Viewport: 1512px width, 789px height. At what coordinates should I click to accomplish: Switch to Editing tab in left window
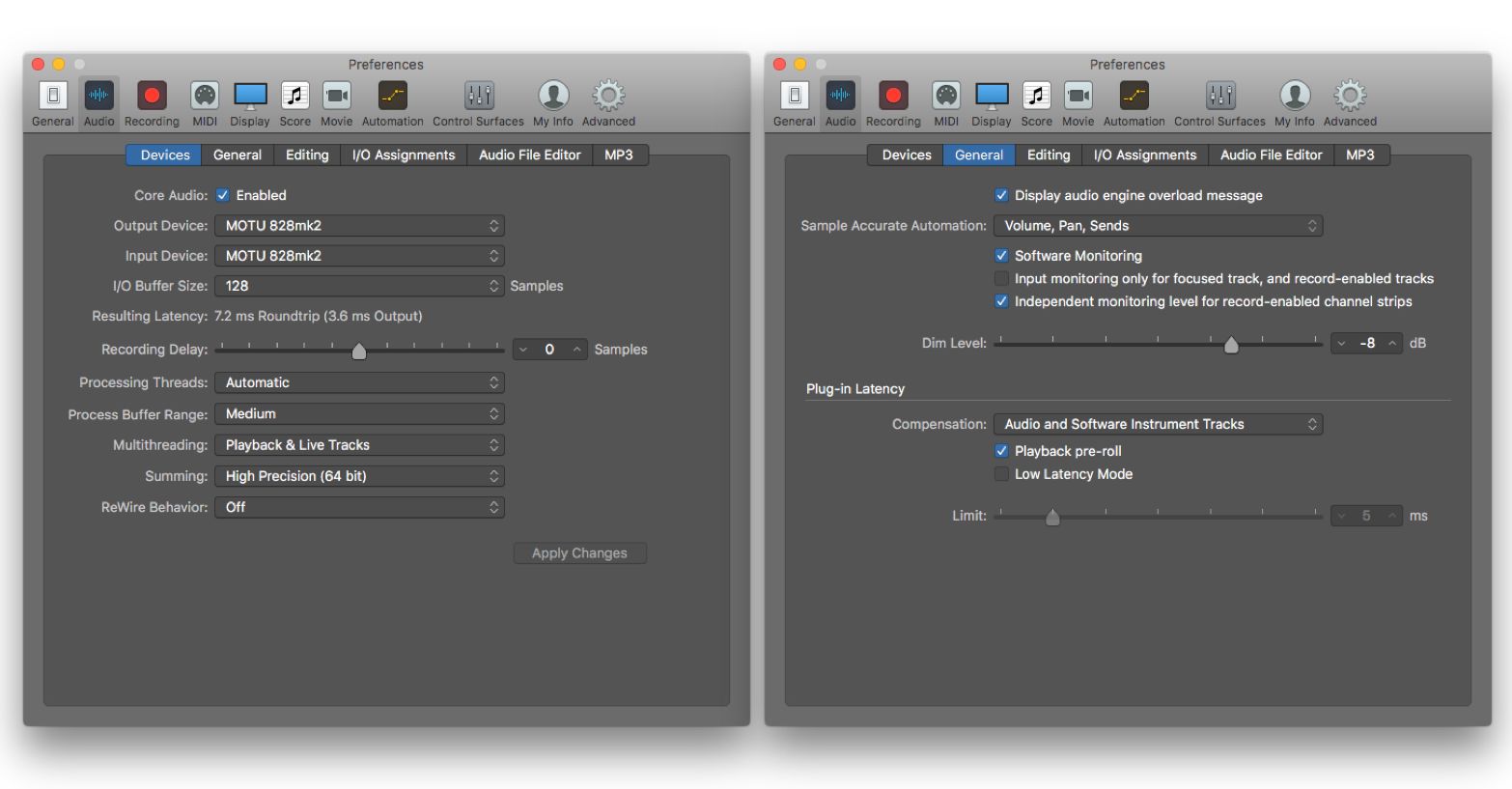[x=307, y=155]
